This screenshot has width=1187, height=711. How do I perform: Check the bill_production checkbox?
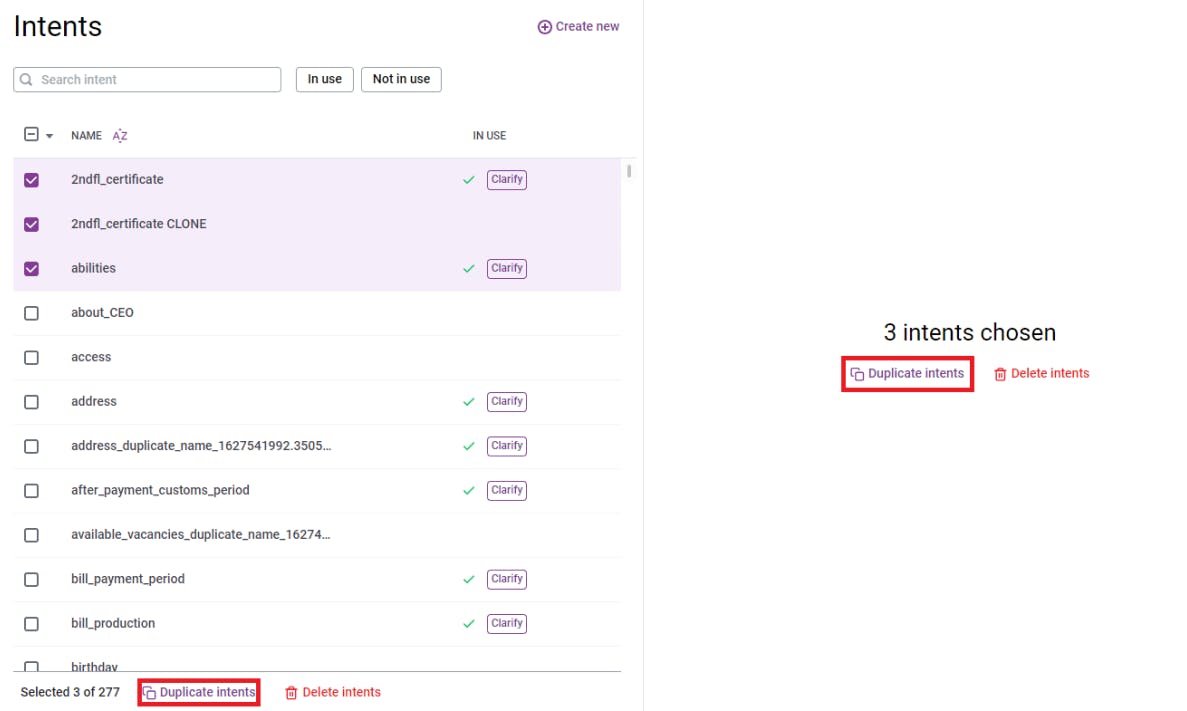click(x=31, y=624)
